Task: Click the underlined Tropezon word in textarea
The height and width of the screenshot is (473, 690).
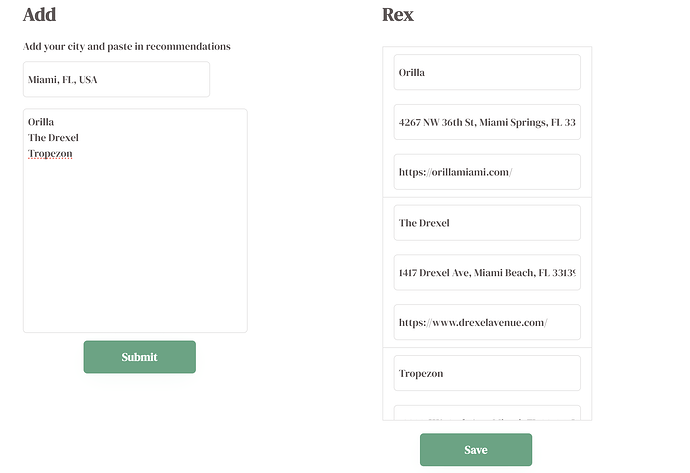Action: [x=51, y=154]
